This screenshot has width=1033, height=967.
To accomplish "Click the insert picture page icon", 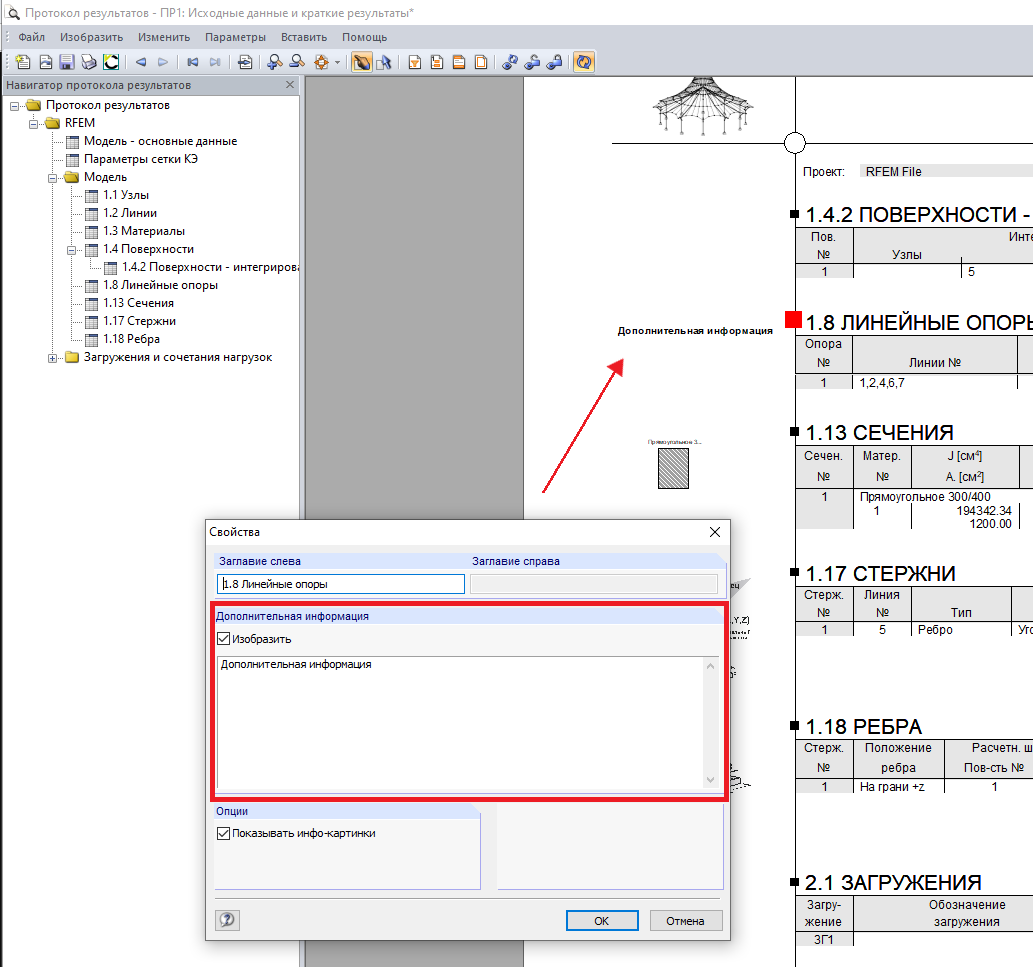I will (x=45, y=62).
